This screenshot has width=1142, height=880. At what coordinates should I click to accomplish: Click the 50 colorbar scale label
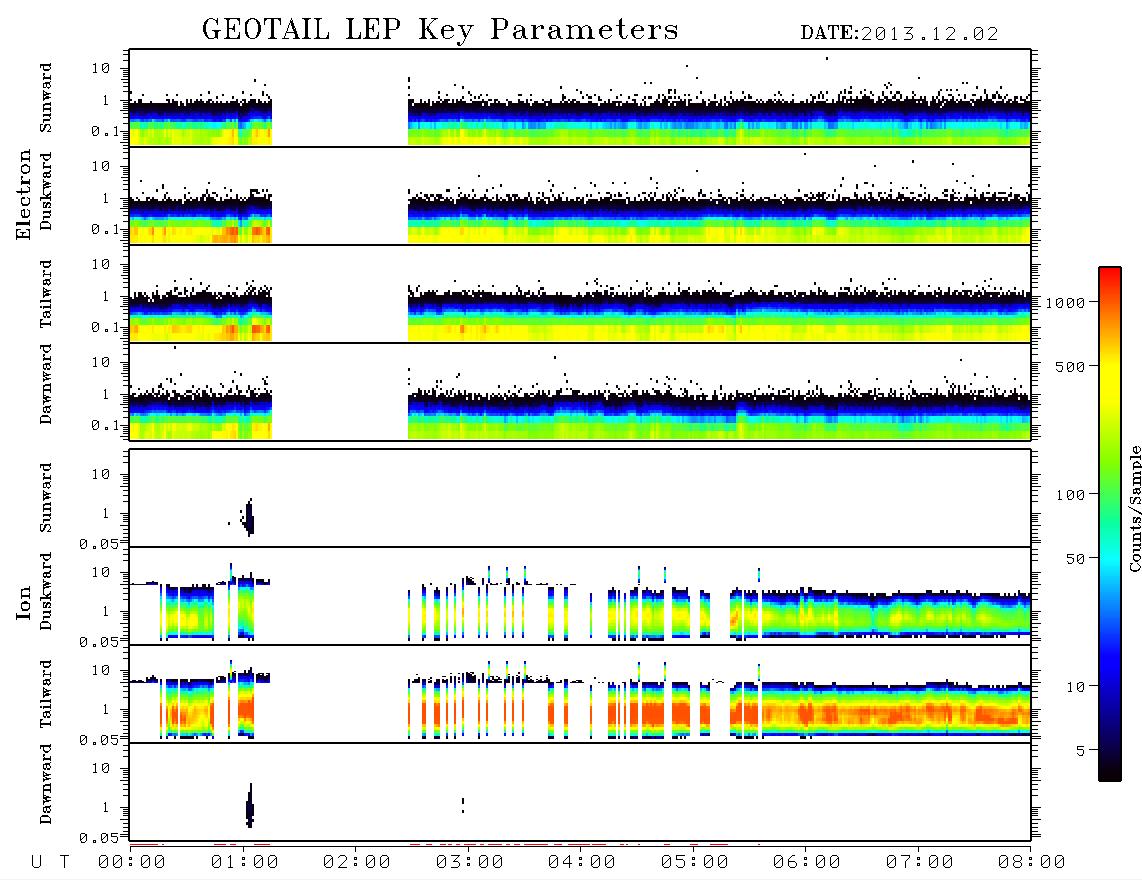pos(1075,559)
